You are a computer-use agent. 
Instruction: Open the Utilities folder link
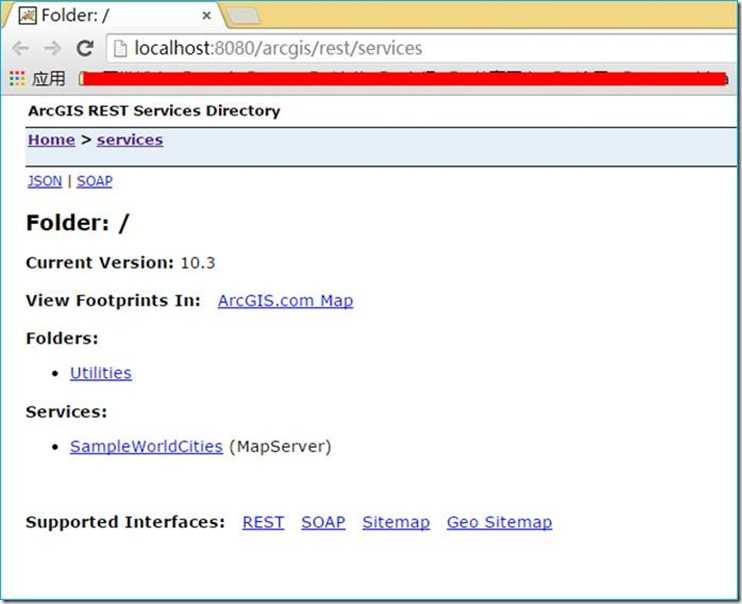coord(101,373)
